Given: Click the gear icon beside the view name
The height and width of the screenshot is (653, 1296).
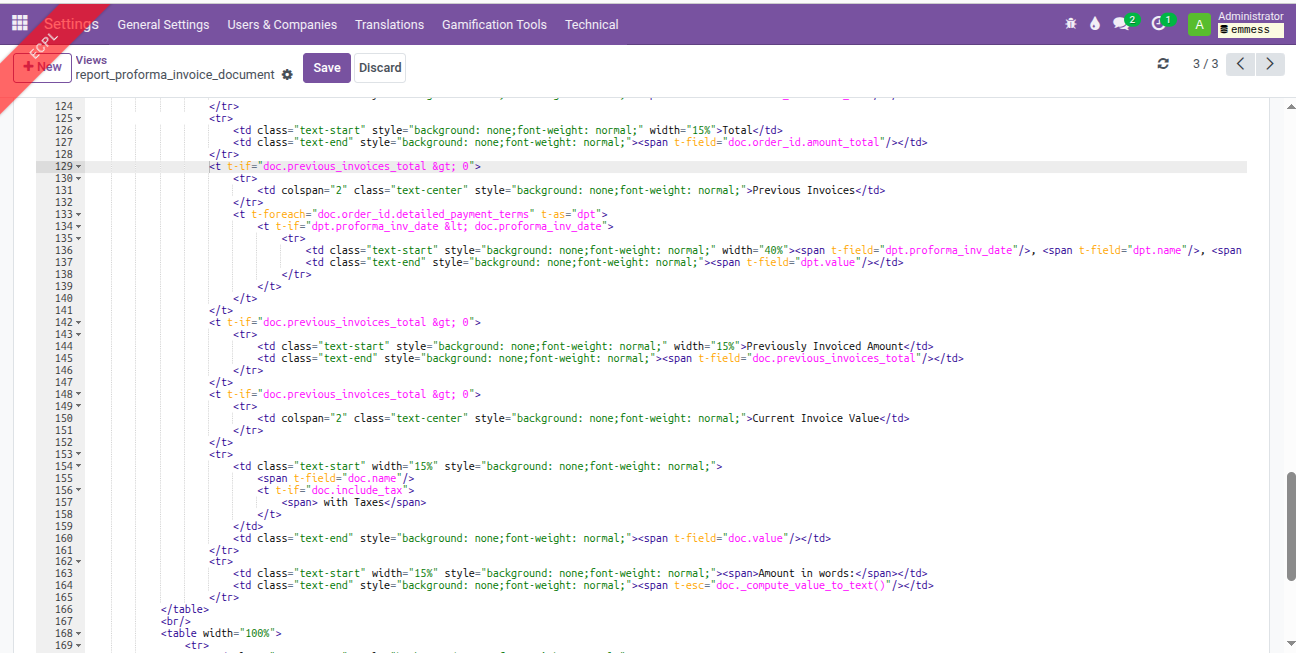Looking at the screenshot, I should (288, 75).
